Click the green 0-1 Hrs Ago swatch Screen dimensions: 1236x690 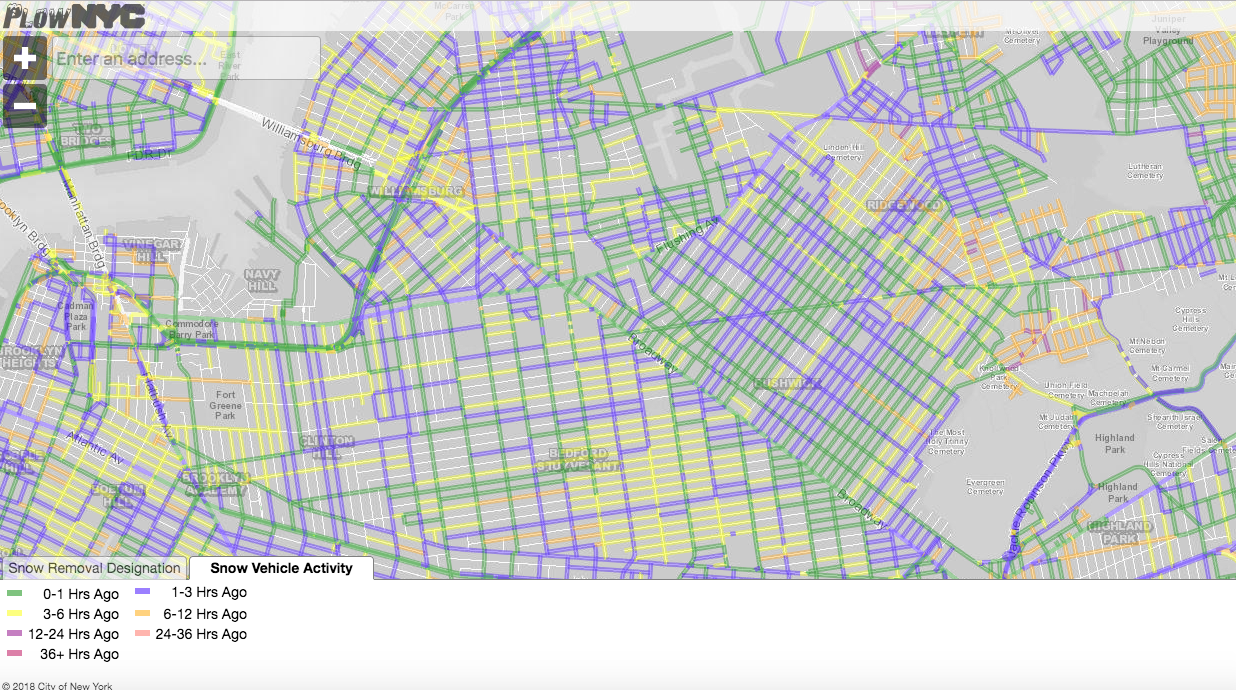tap(14, 594)
